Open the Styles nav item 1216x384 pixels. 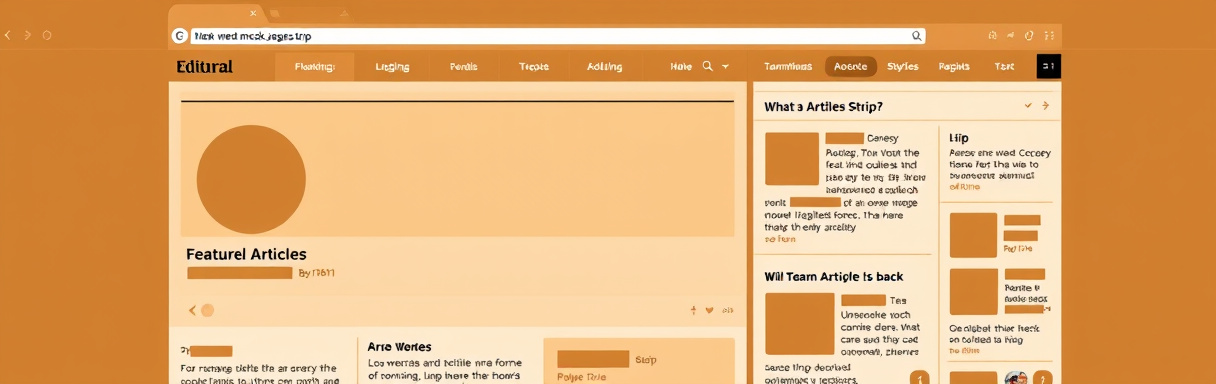click(902, 67)
